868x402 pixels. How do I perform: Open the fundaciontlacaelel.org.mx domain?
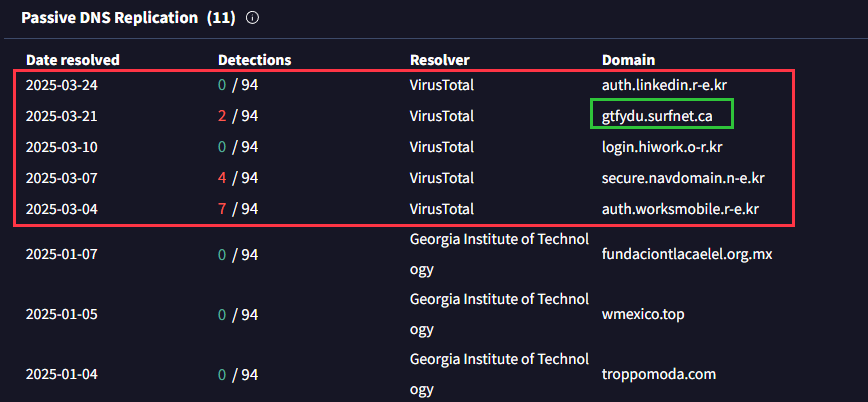click(x=687, y=255)
